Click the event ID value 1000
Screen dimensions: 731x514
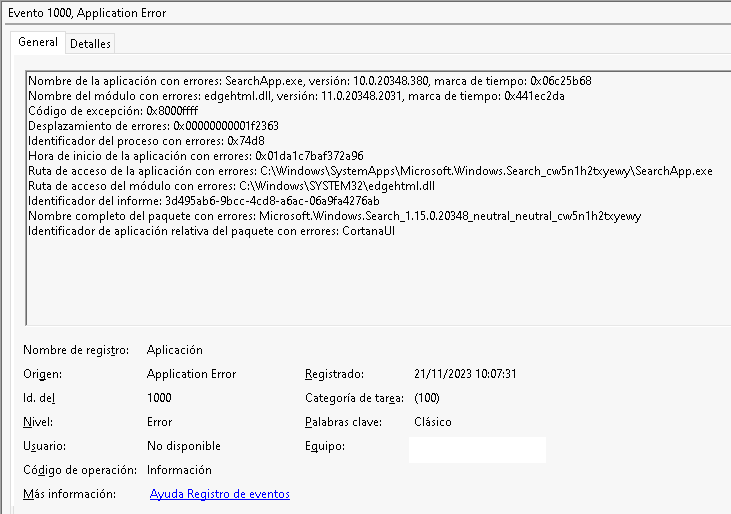pos(159,397)
